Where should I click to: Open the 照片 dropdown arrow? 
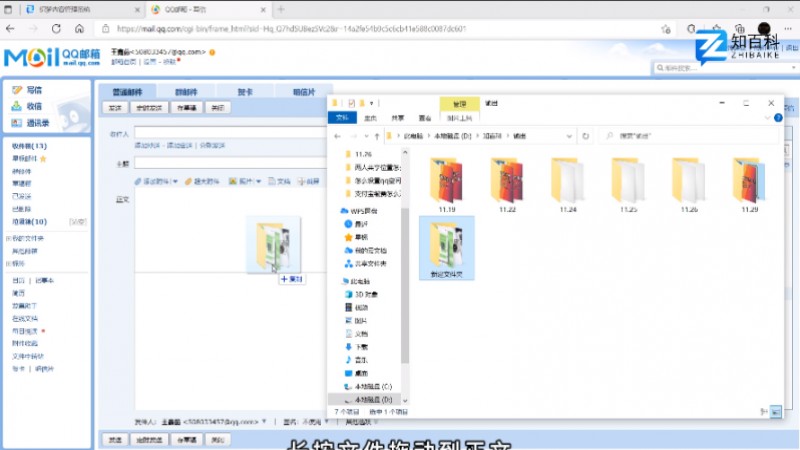[259, 182]
